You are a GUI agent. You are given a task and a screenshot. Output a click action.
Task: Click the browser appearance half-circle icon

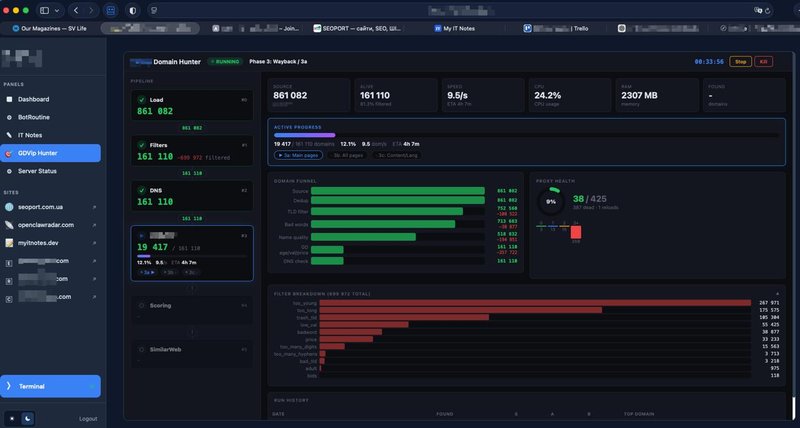[x=133, y=10]
